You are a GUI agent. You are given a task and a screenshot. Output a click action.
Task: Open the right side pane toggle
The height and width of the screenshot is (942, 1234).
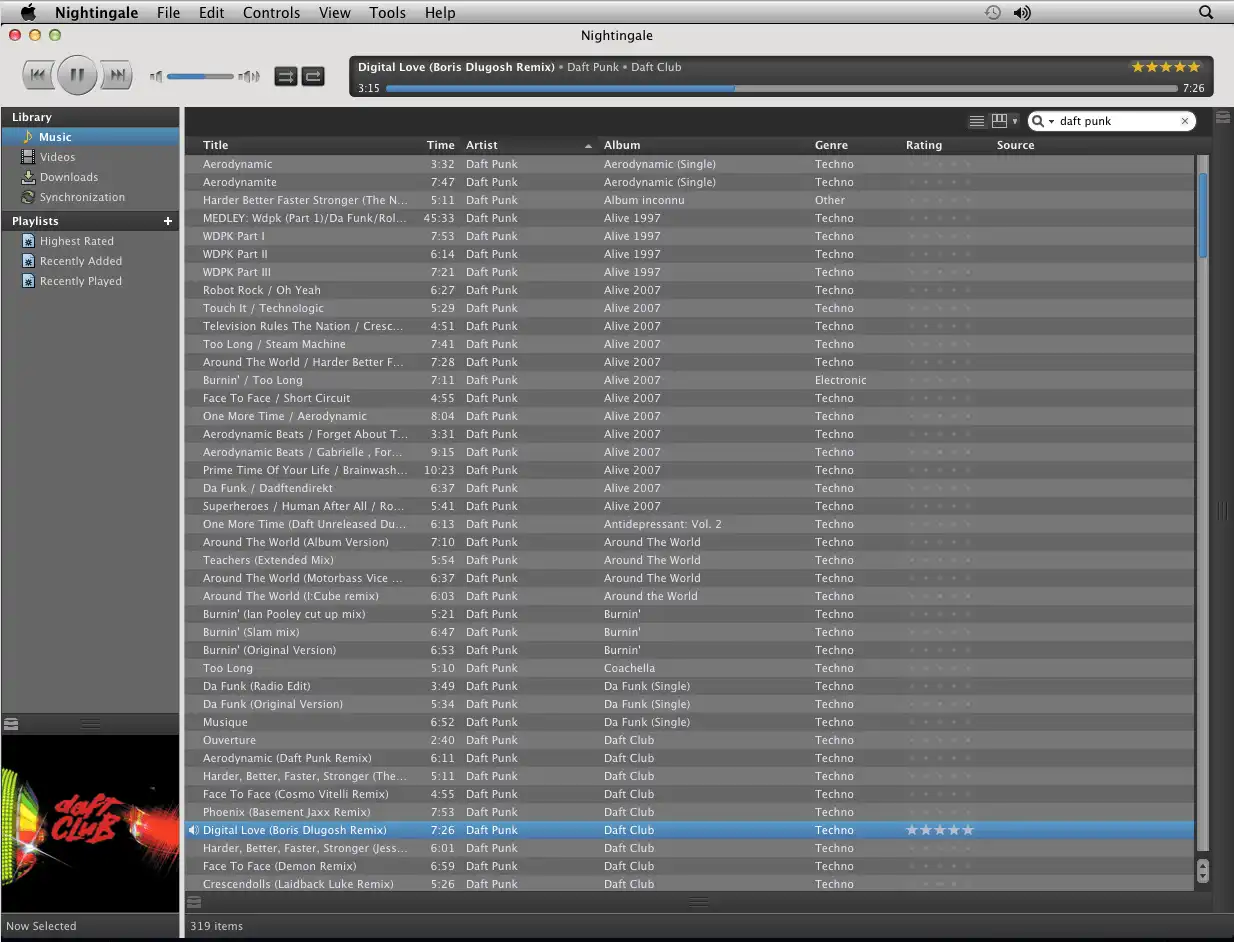(x=1222, y=117)
